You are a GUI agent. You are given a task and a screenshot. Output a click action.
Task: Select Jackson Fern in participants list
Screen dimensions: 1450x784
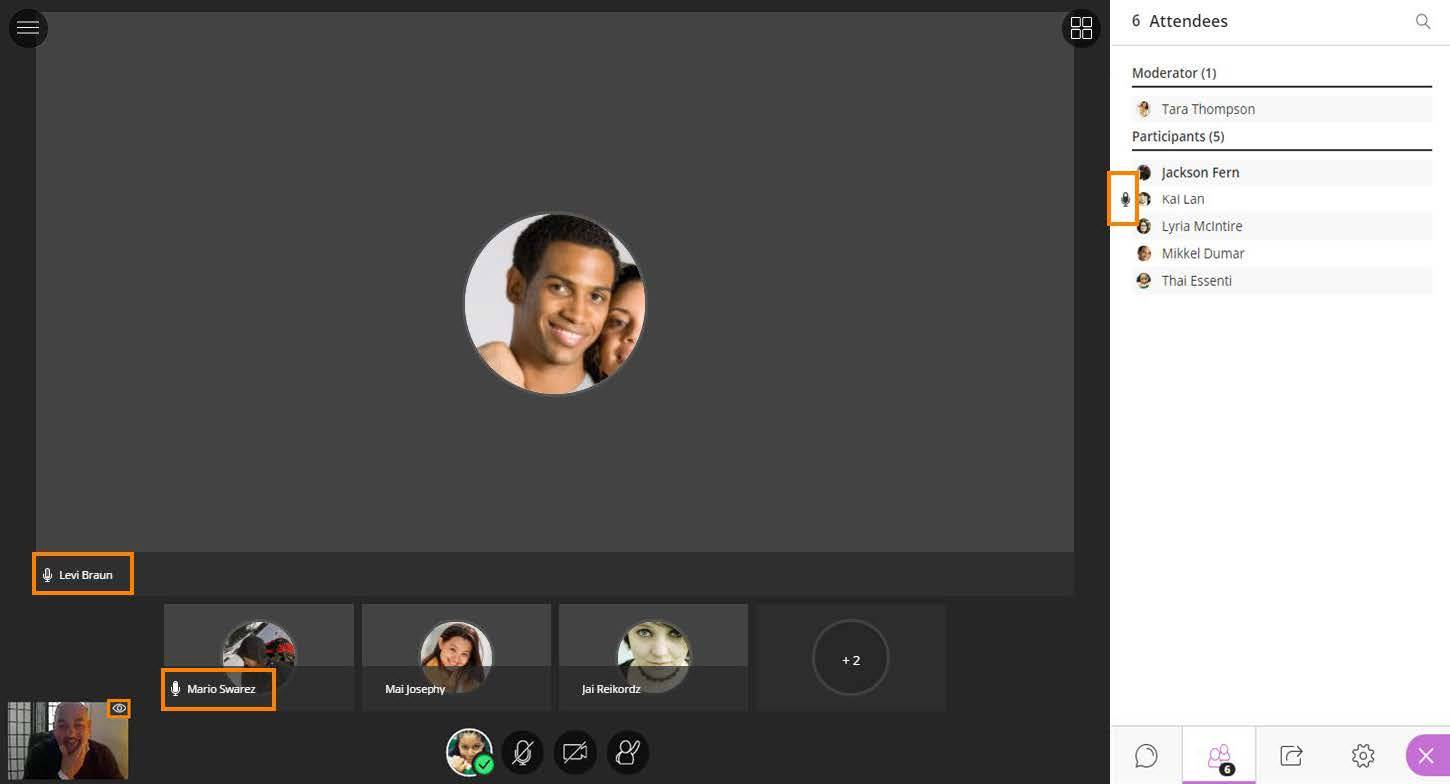click(1199, 172)
